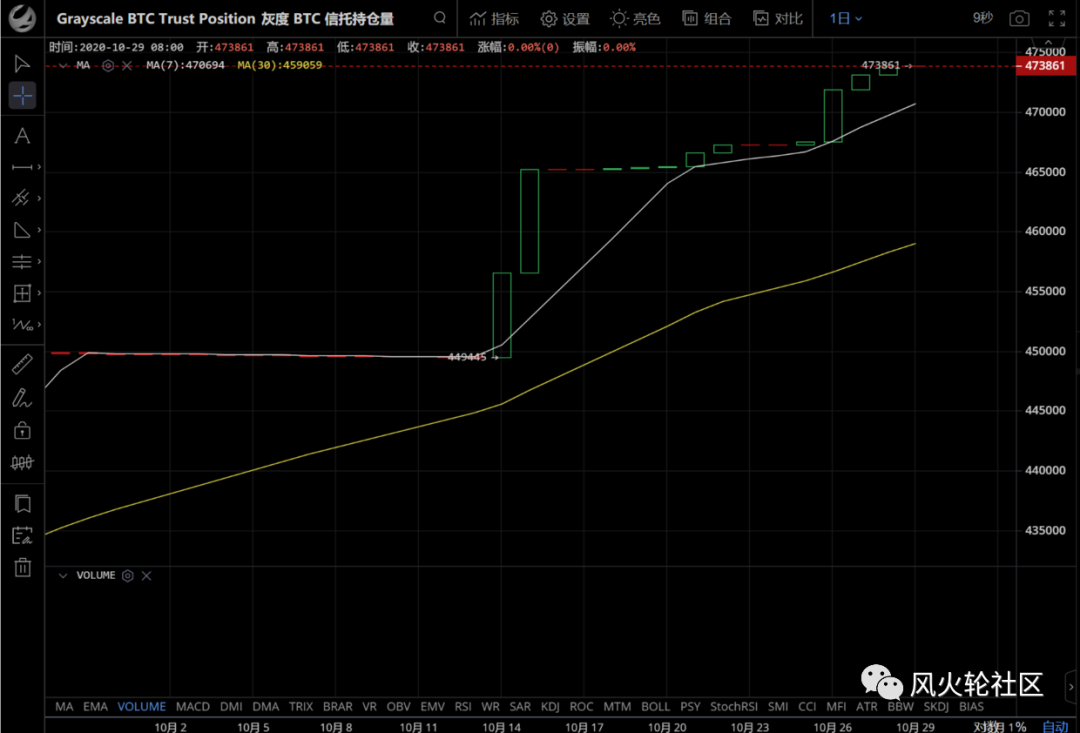Open MA indicator settings gear
Image resolution: width=1080 pixels, height=733 pixels.
click(x=108, y=65)
